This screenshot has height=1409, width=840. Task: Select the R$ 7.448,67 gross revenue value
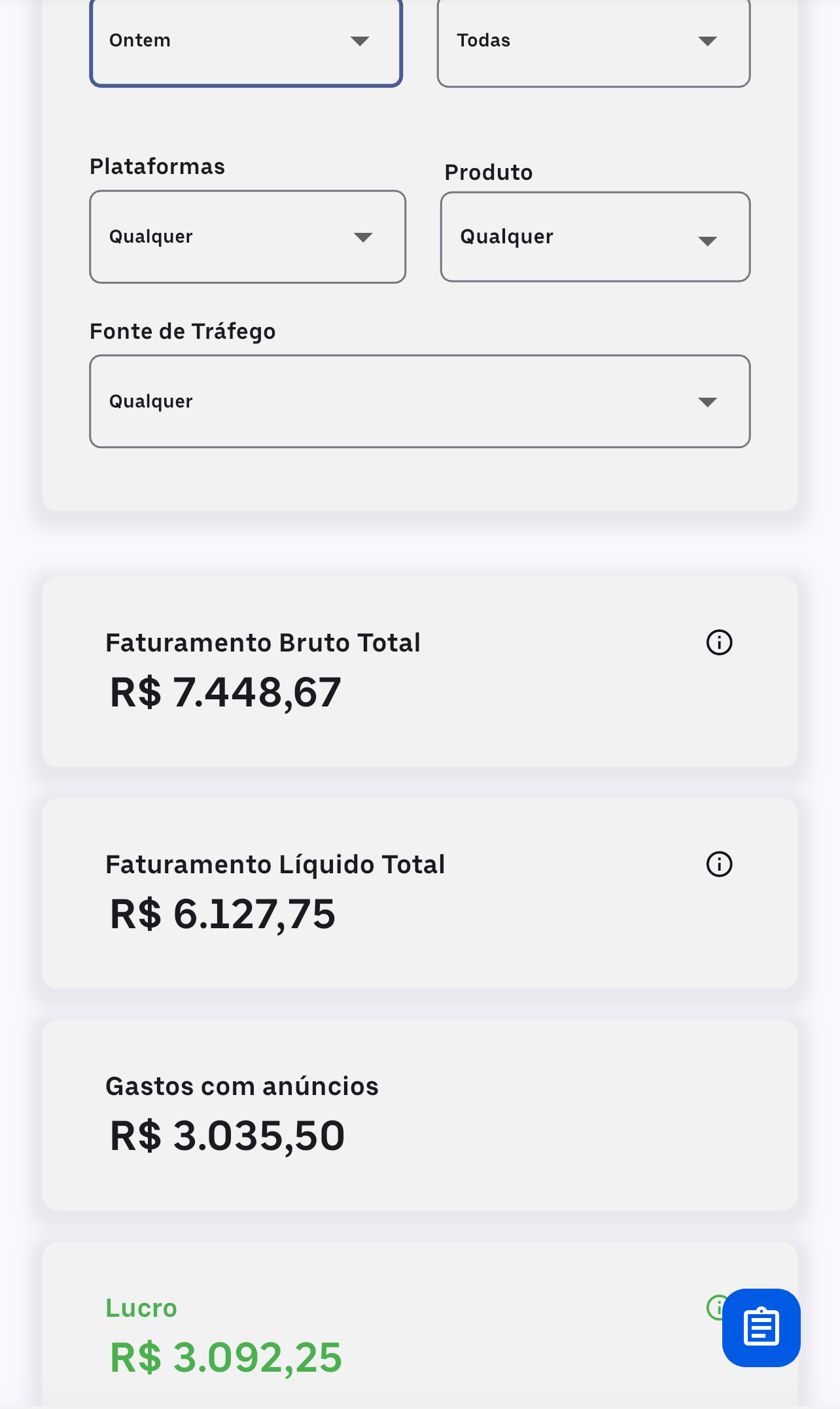tap(225, 692)
